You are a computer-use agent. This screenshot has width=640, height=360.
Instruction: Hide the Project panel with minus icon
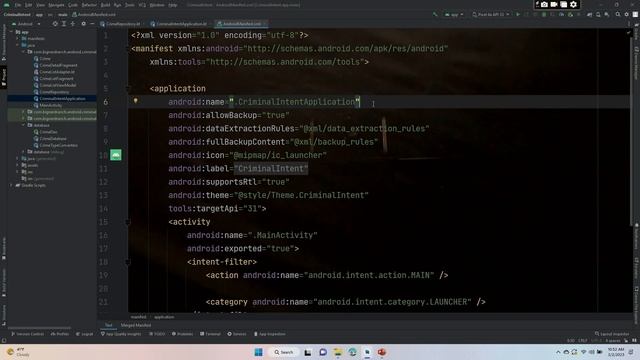coord(92,24)
